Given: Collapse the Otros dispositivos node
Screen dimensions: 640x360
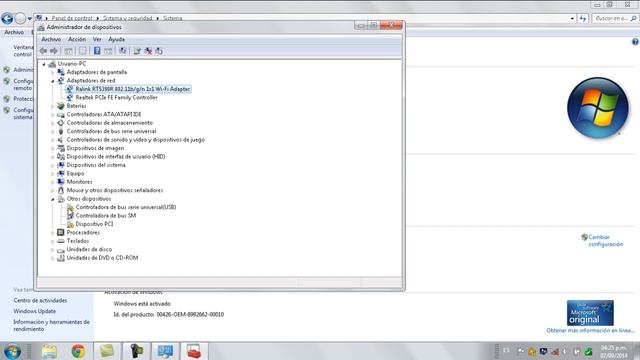Looking at the screenshot, I should coord(53,199).
